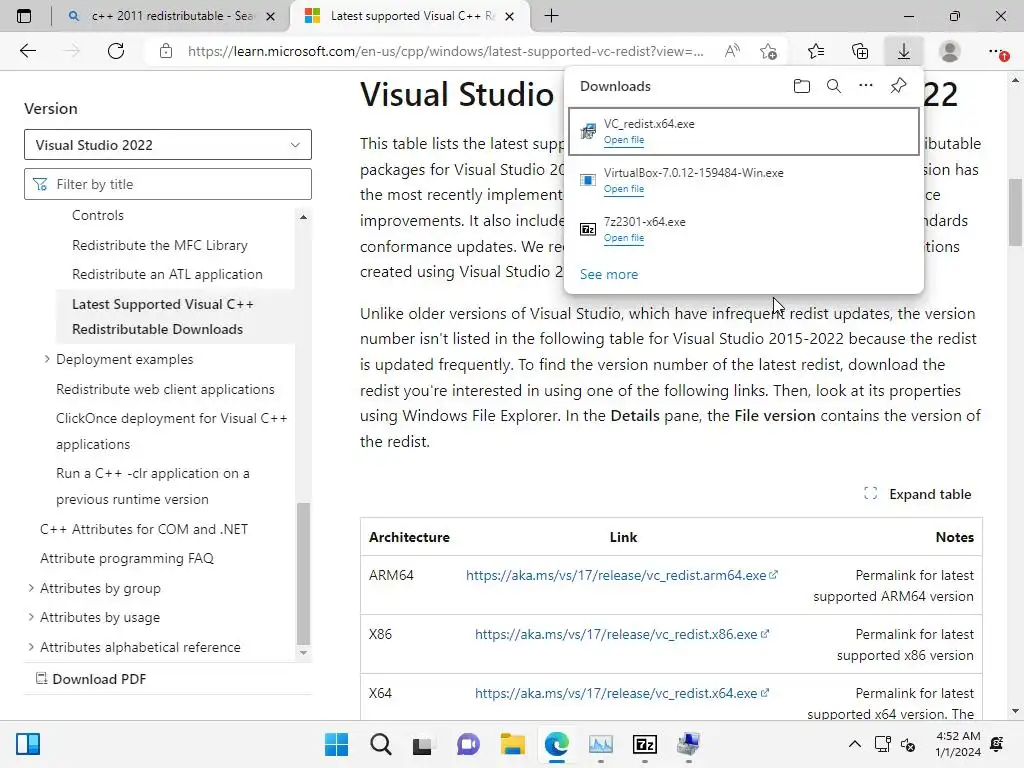Open the Windows Start menu

click(x=336, y=744)
